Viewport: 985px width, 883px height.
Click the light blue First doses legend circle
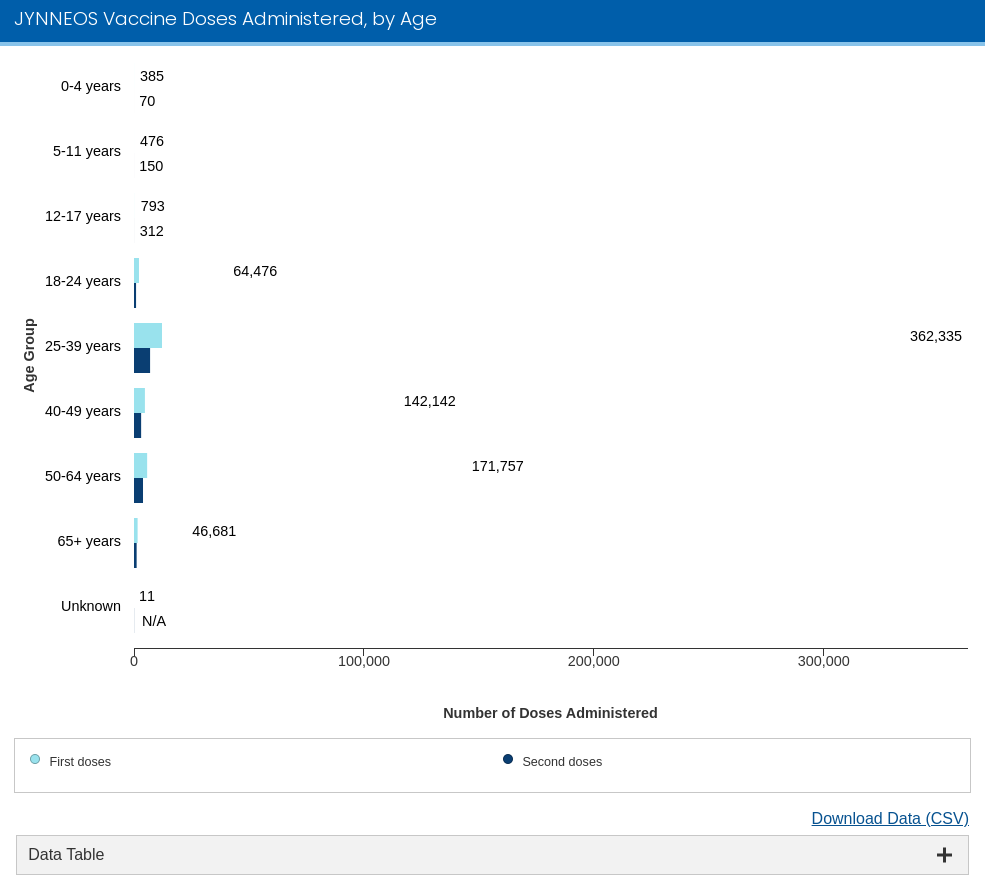(35, 760)
